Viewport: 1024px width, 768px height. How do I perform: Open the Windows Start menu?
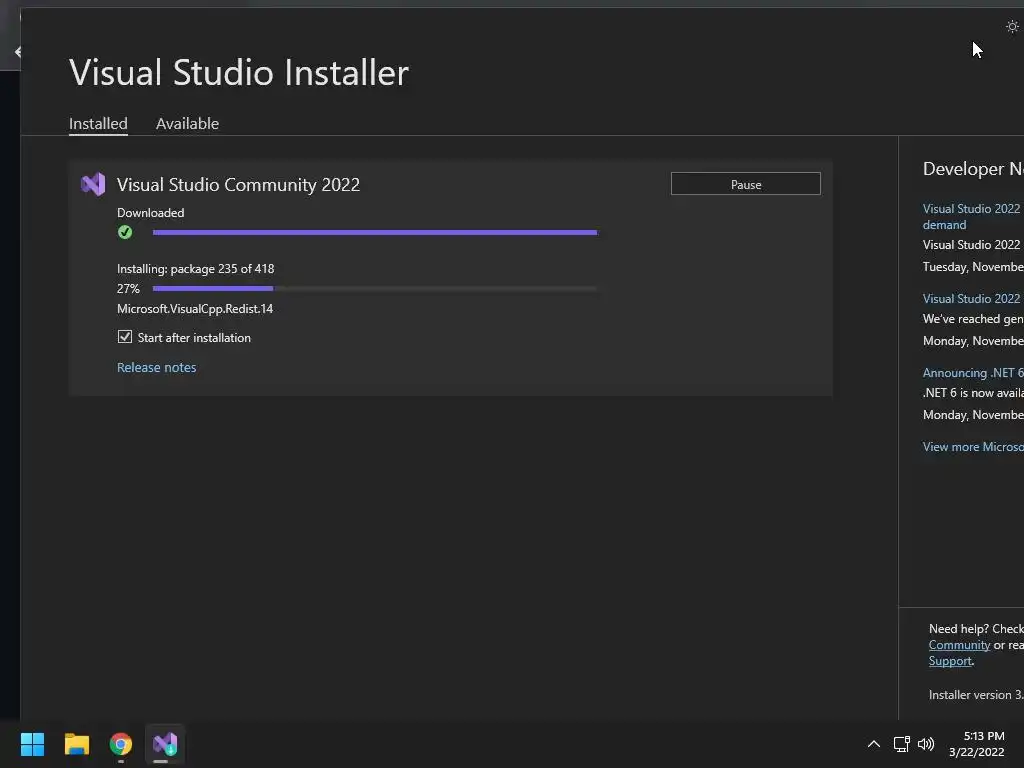click(x=32, y=744)
